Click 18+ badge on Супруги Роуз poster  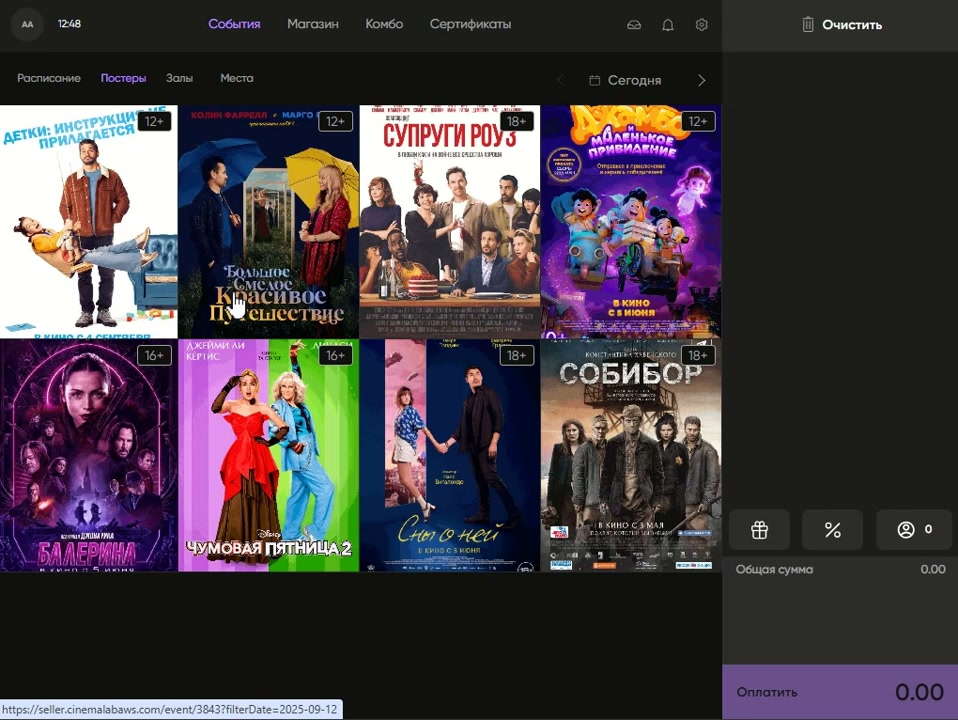click(516, 121)
